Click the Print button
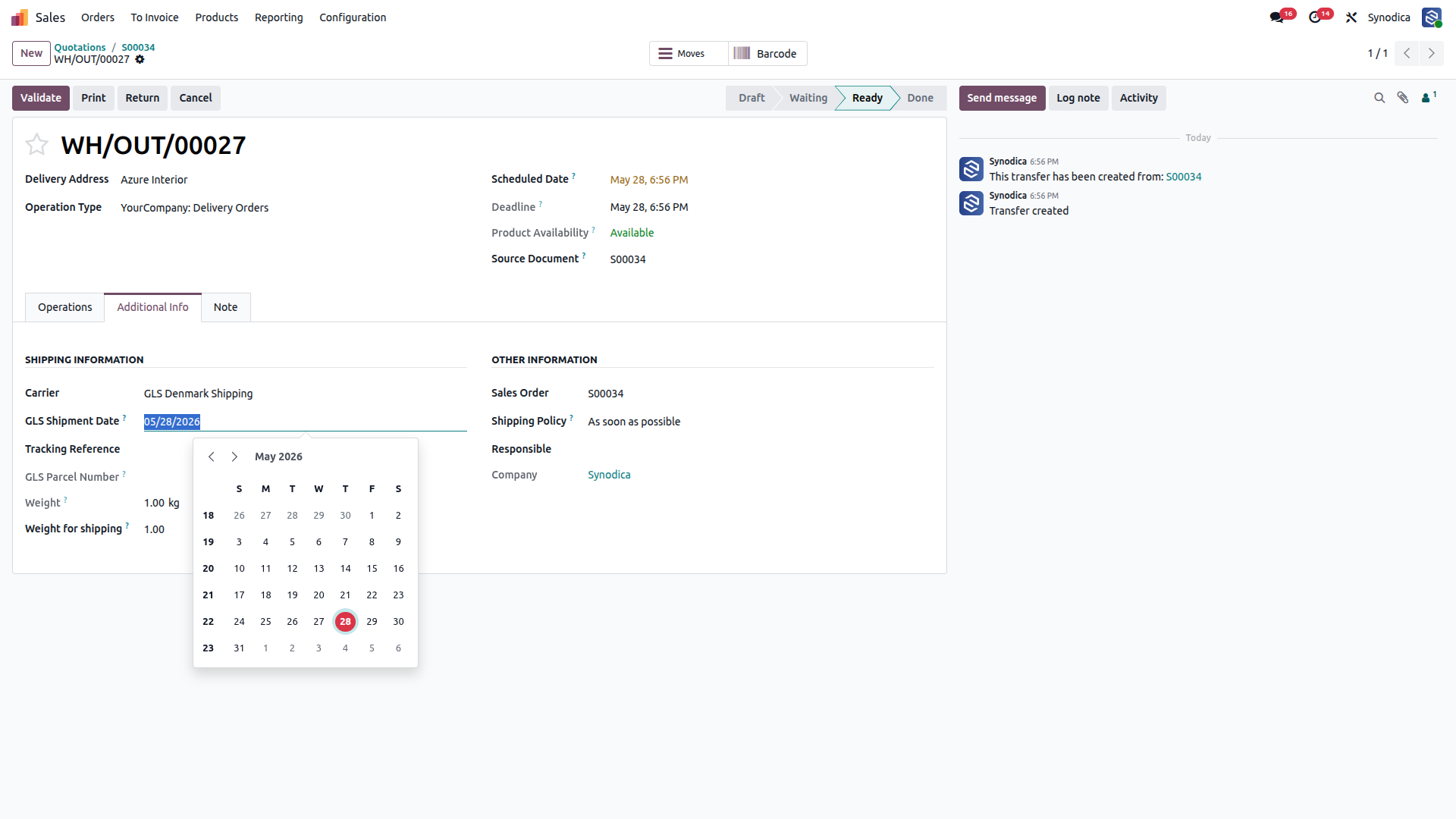 93,98
